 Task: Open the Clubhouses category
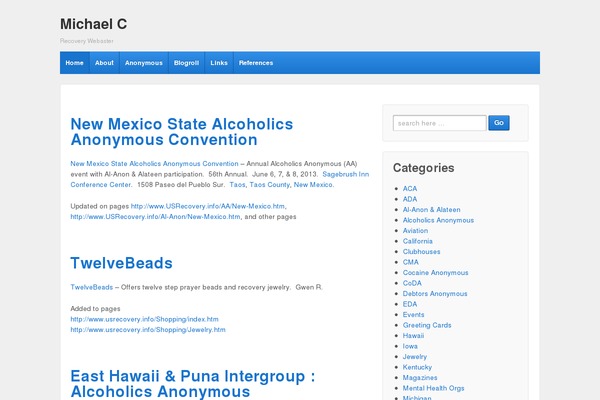[421, 252]
